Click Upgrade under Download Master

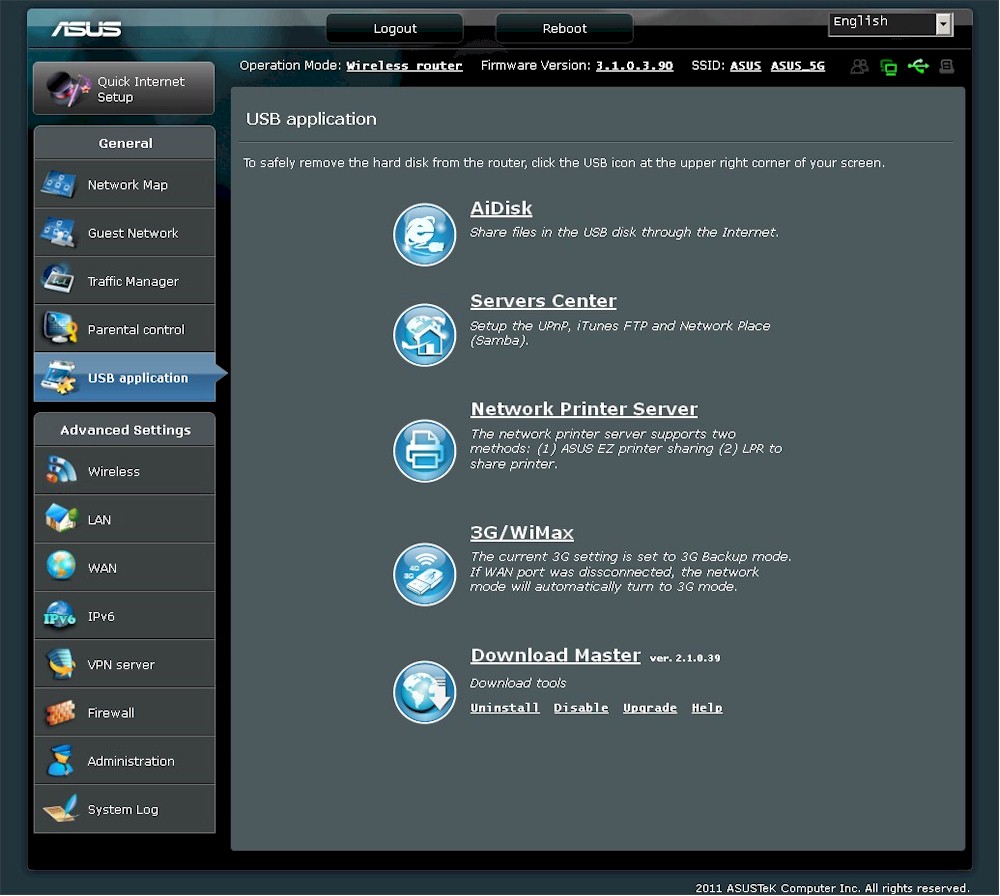tap(650, 708)
